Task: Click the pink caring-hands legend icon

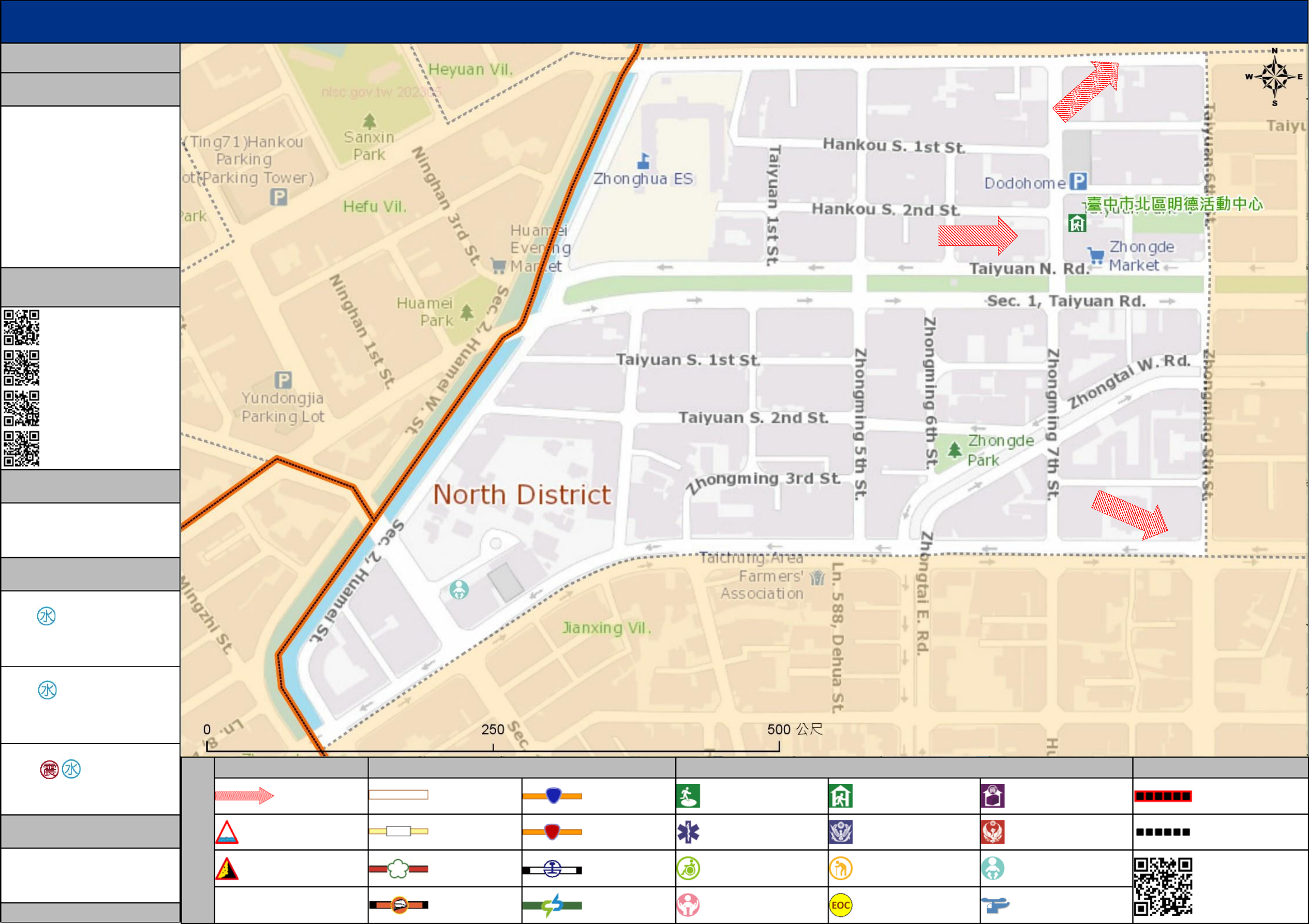Action: pyautogui.click(x=688, y=905)
